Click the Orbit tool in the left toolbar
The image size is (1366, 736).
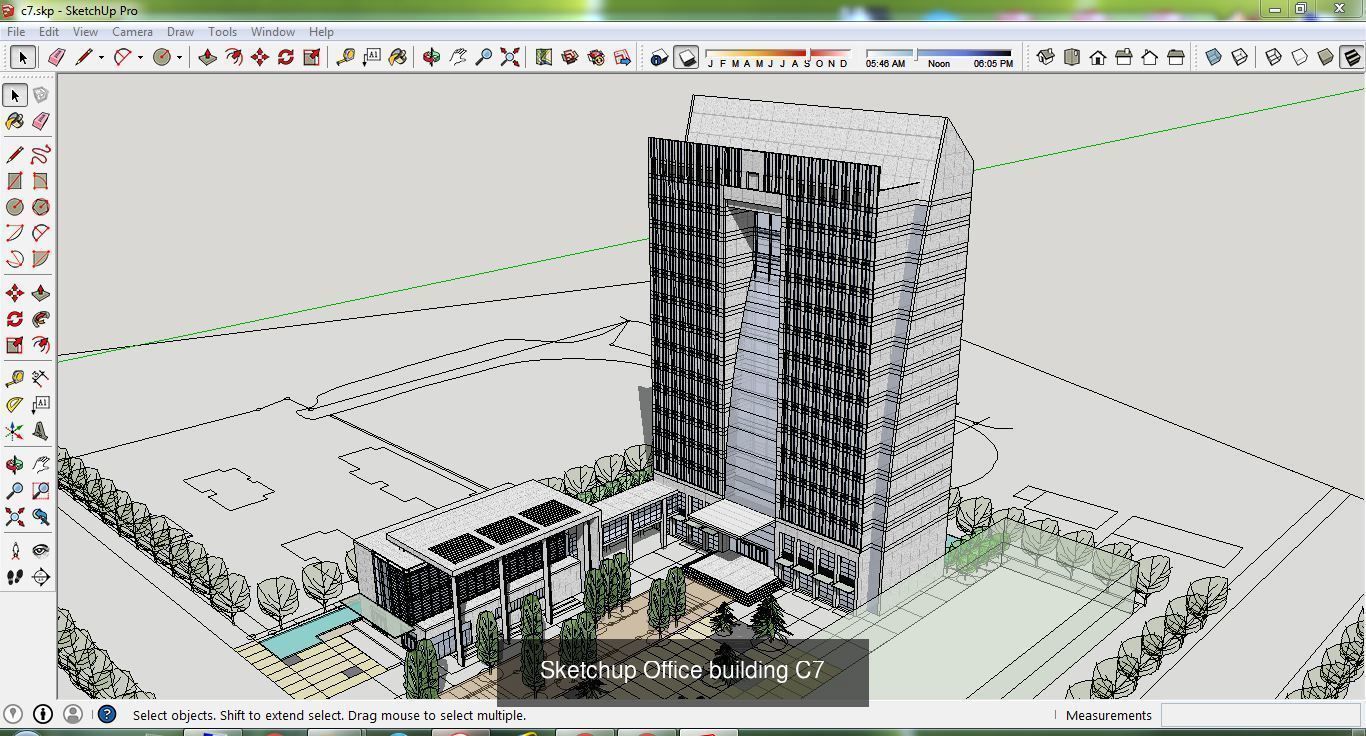(x=15, y=465)
